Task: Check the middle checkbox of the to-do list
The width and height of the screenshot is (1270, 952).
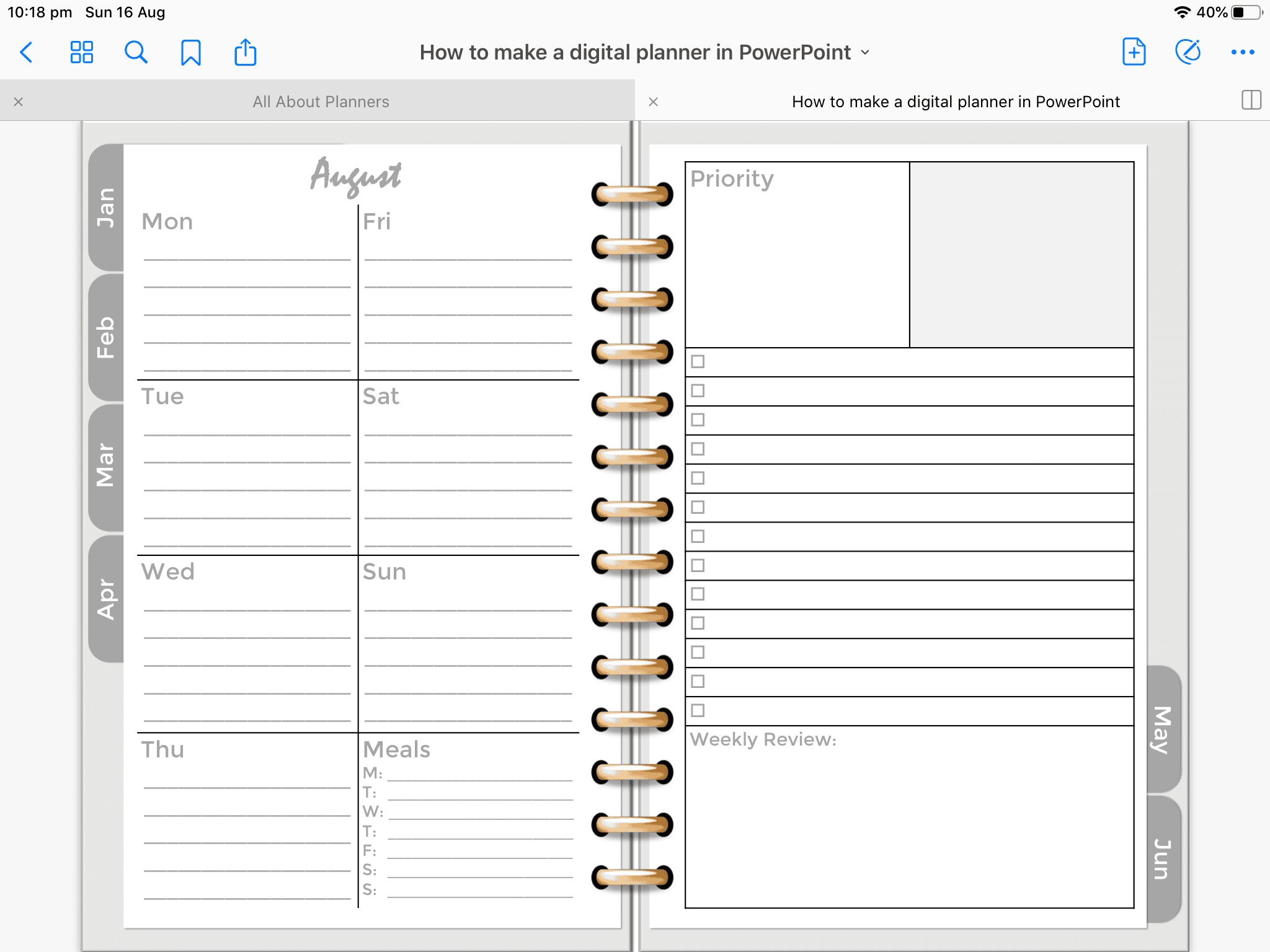Action: coord(699,537)
